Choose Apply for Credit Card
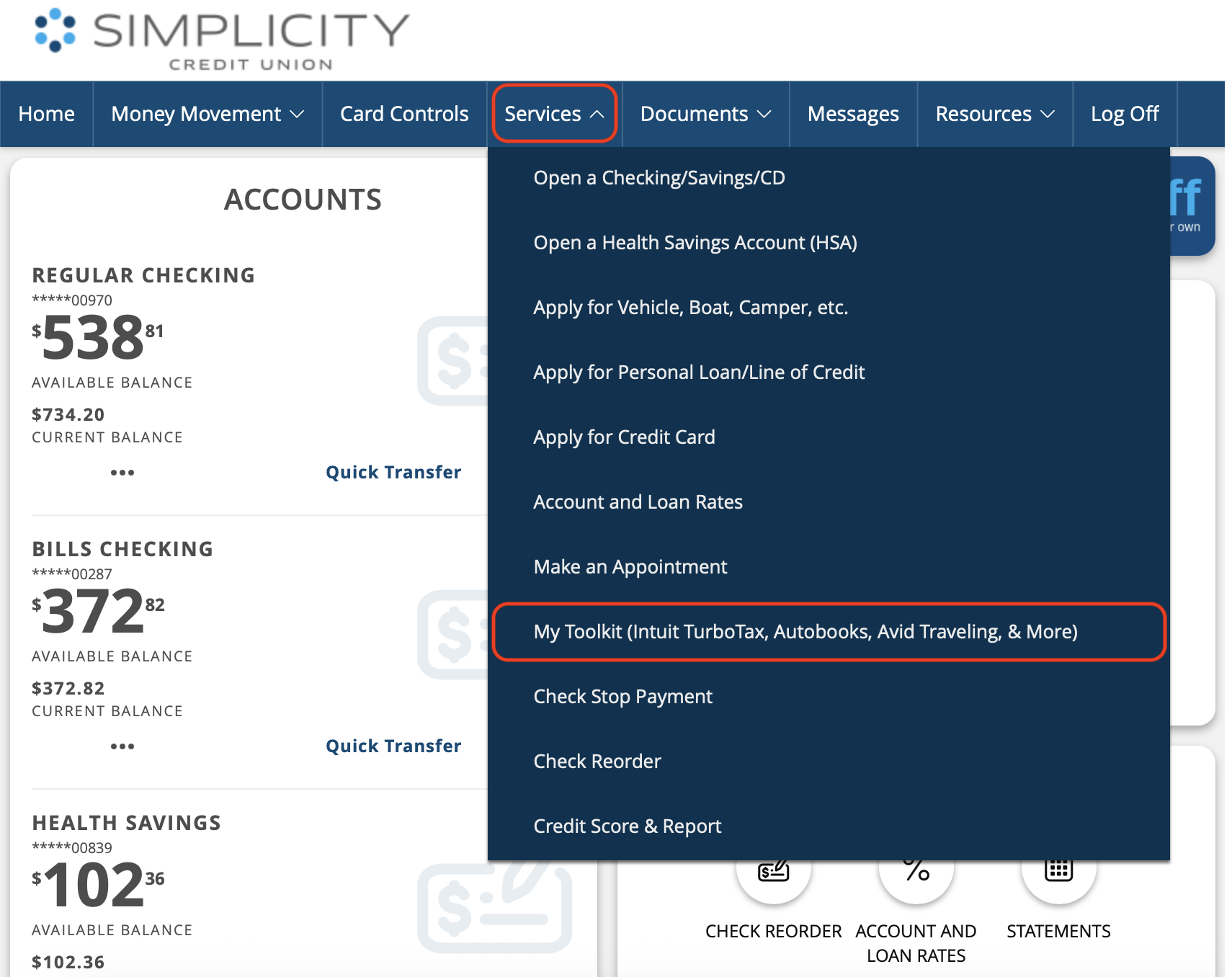 pos(624,437)
